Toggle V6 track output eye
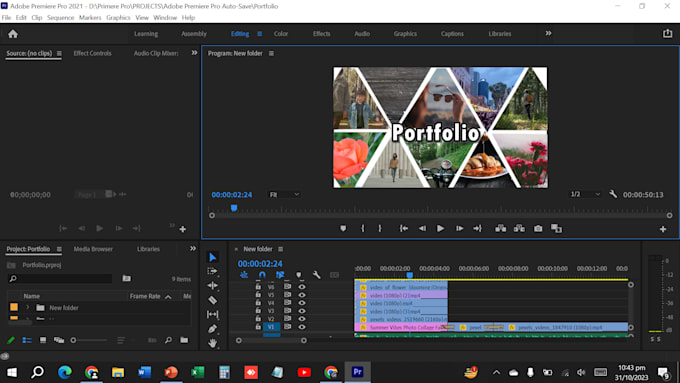 click(x=302, y=287)
